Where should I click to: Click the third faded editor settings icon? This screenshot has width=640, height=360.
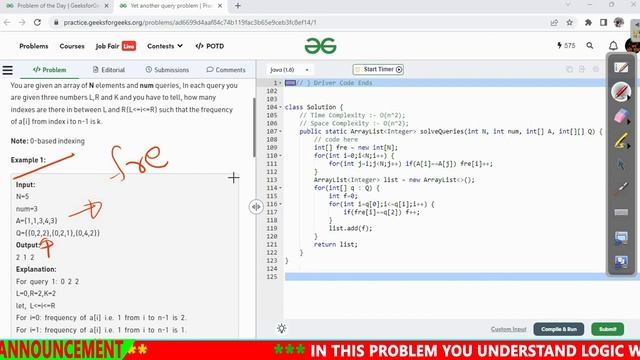click(596, 69)
